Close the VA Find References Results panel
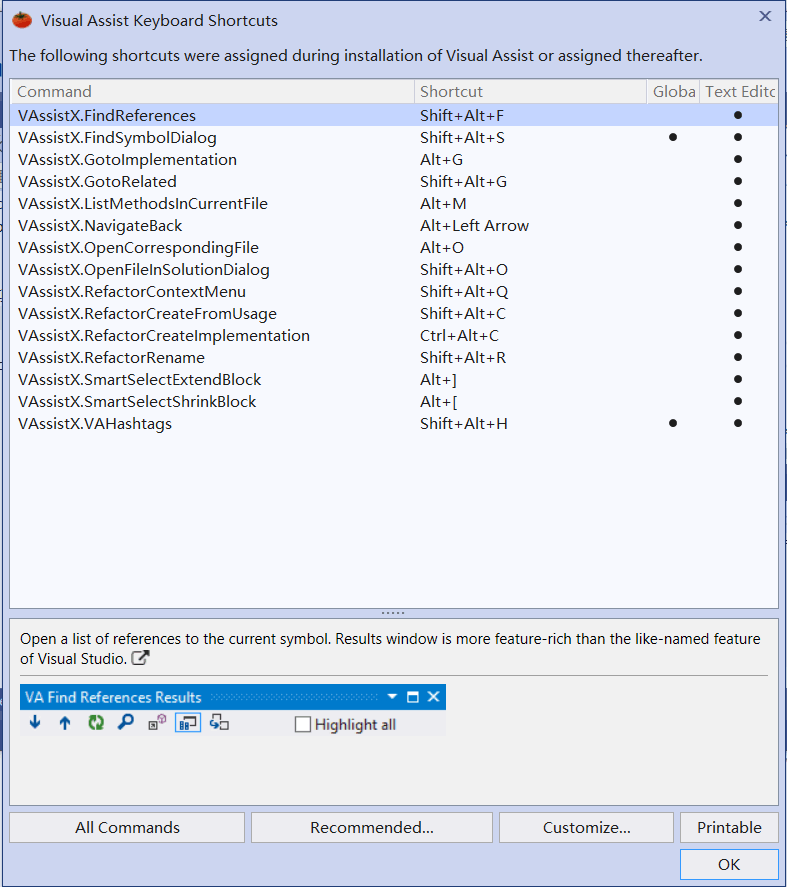Viewport: 787px width, 887px height. click(x=433, y=696)
